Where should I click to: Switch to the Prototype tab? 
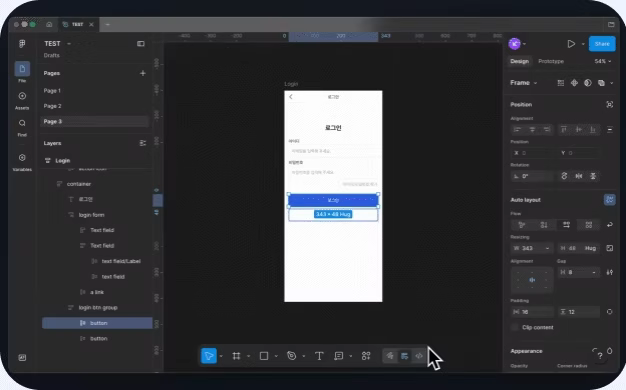pyautogui.click(x=551, y=61)
